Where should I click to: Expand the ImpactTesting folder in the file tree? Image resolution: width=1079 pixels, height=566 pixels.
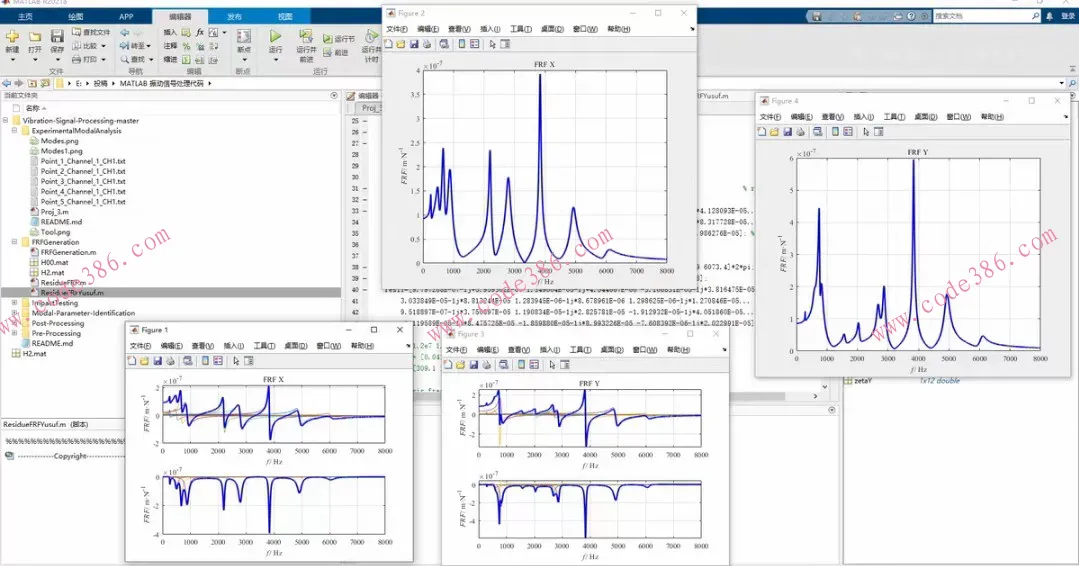coord(15,303)
